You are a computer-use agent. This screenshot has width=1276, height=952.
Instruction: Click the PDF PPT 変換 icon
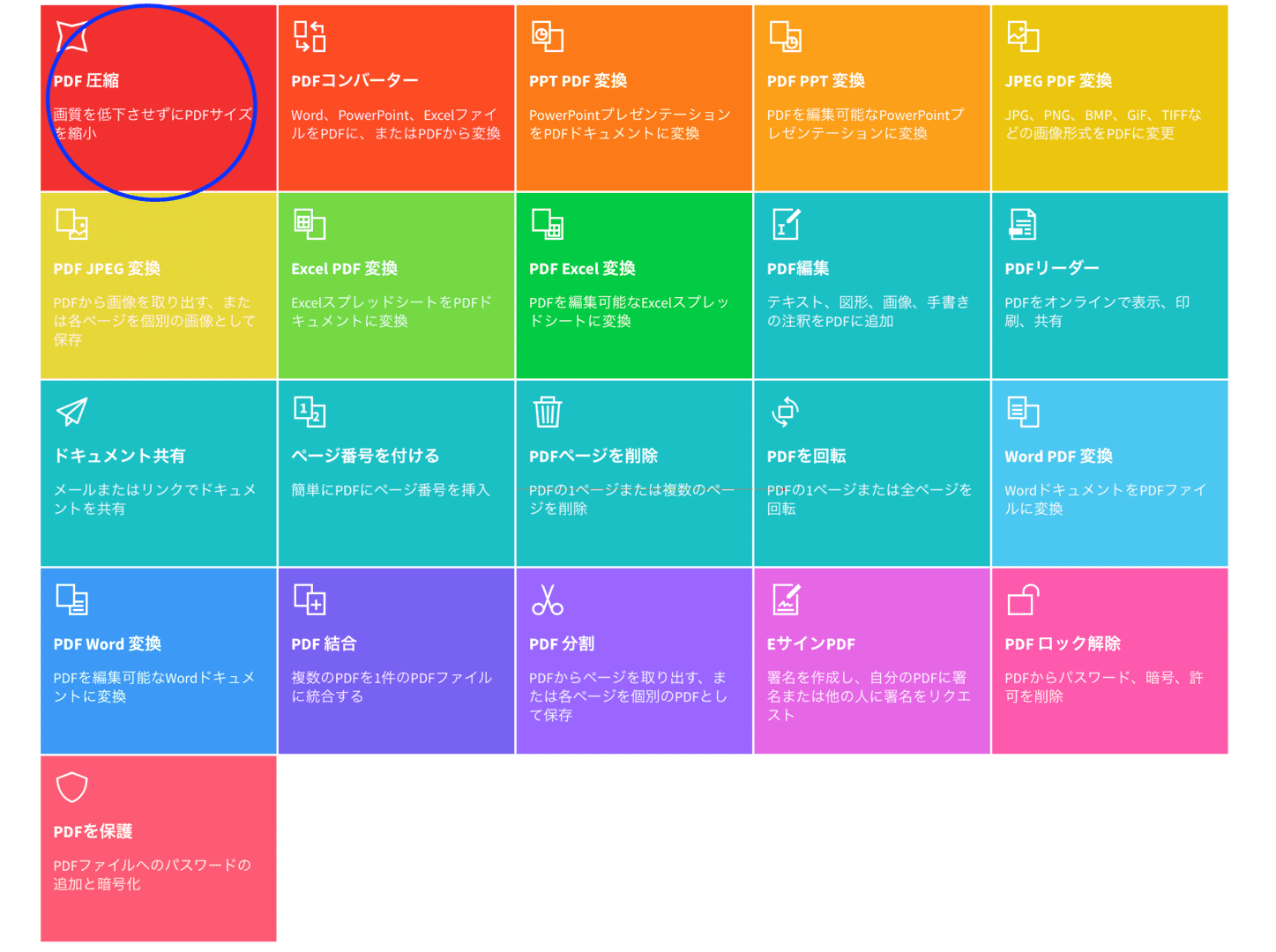[786, 36]
